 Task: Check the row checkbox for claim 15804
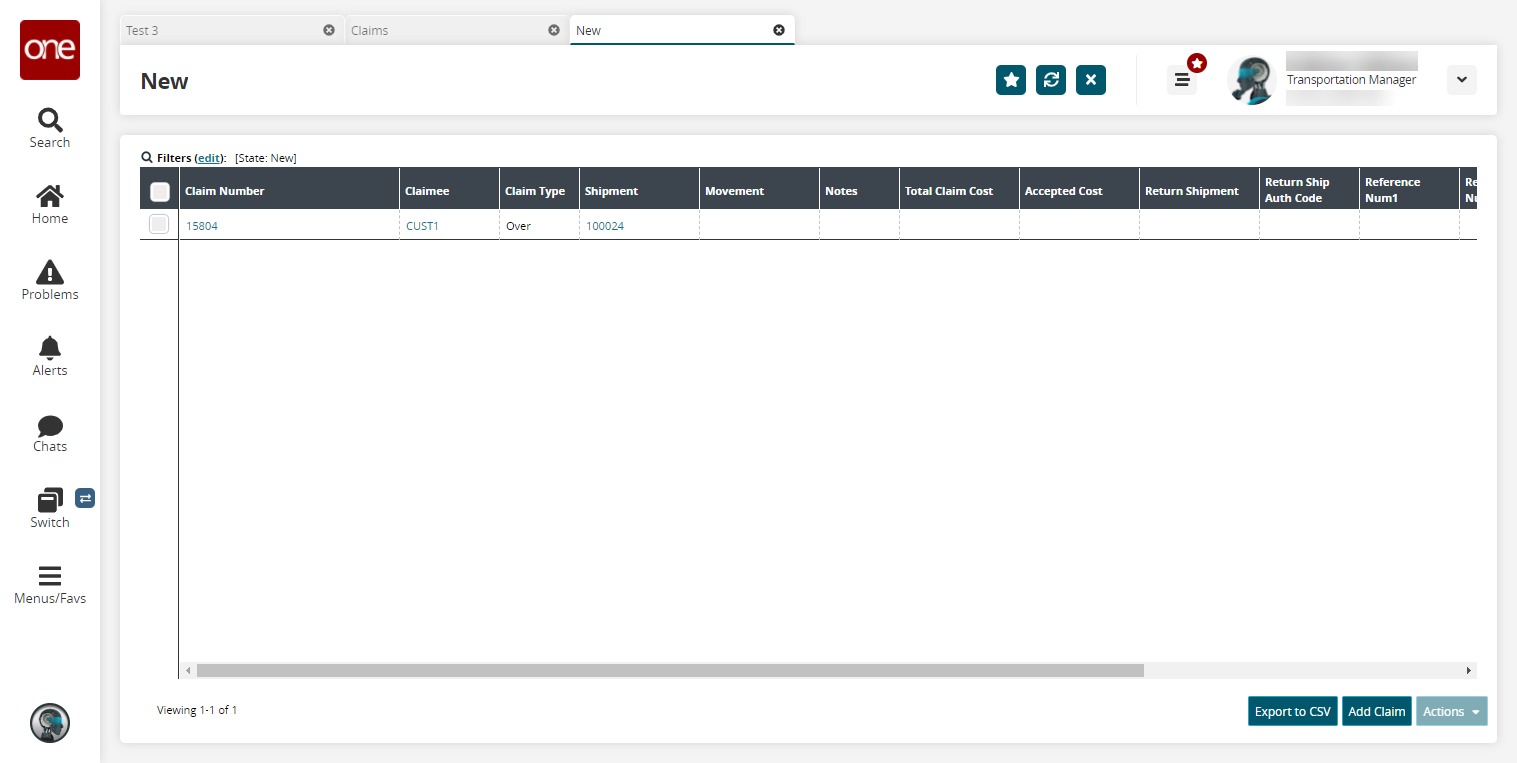click(159, 225)
